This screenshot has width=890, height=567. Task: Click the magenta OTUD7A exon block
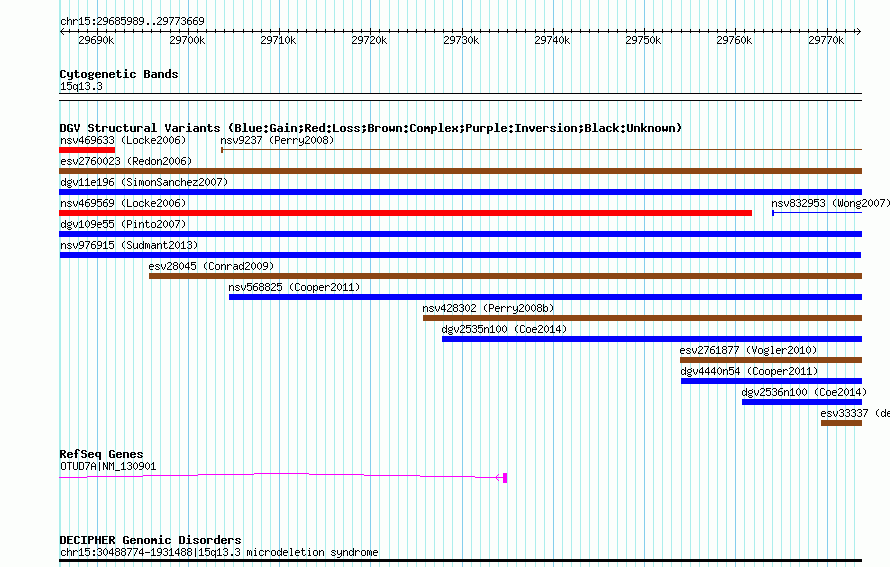coord(505,478)
